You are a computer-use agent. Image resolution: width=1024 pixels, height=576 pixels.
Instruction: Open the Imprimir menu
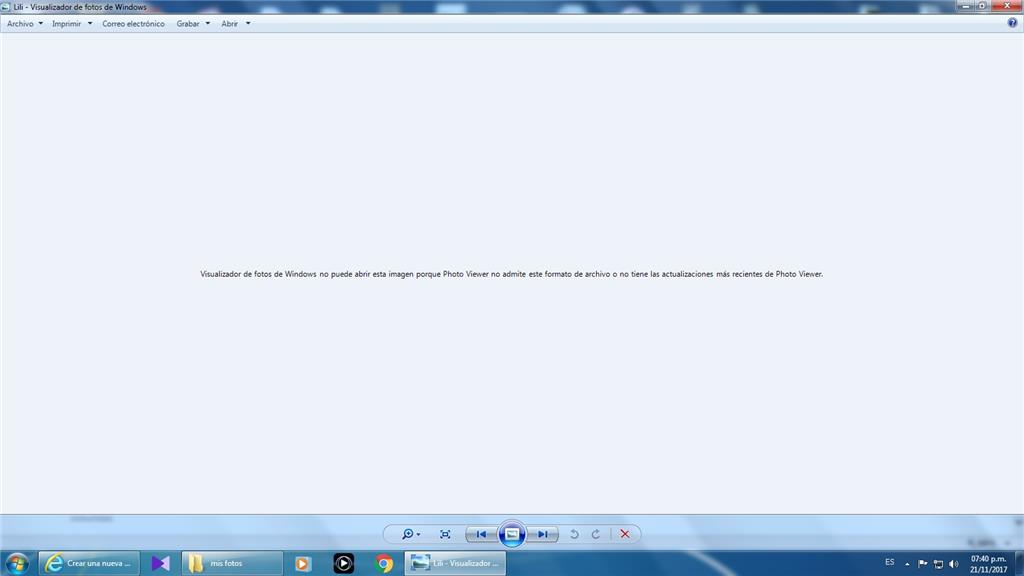point(67,24)
